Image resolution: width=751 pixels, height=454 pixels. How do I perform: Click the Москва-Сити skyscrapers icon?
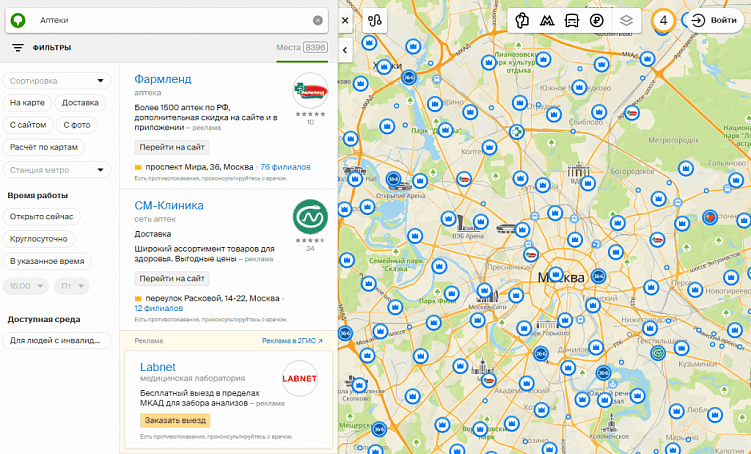(489, 297)
